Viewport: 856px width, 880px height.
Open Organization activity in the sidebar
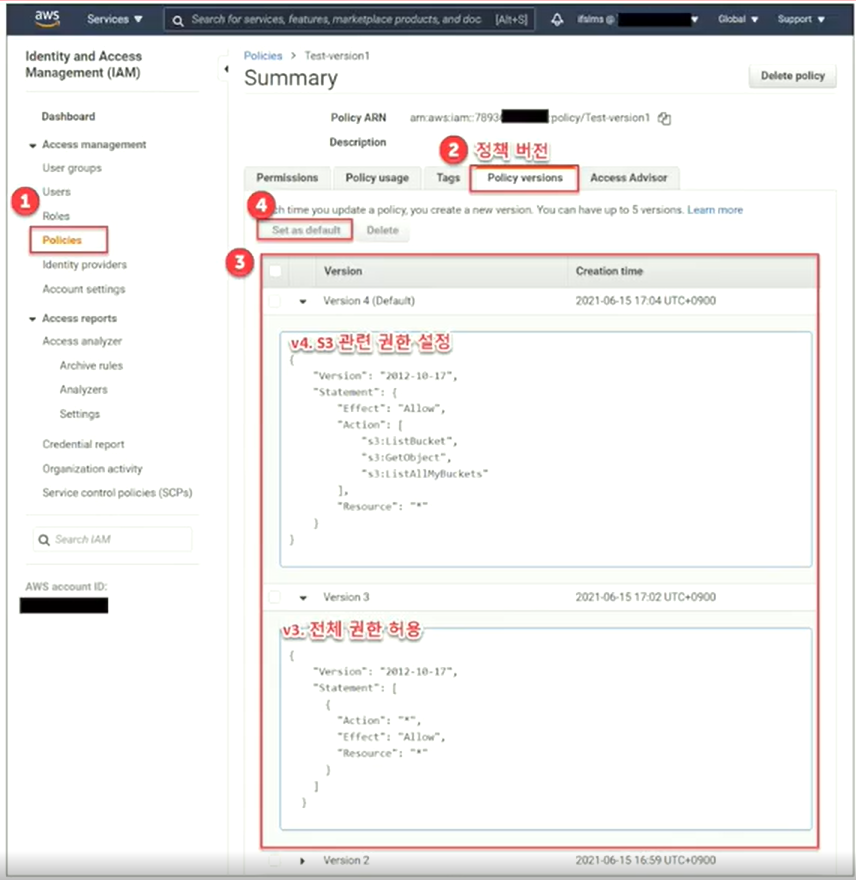(93, 469)
